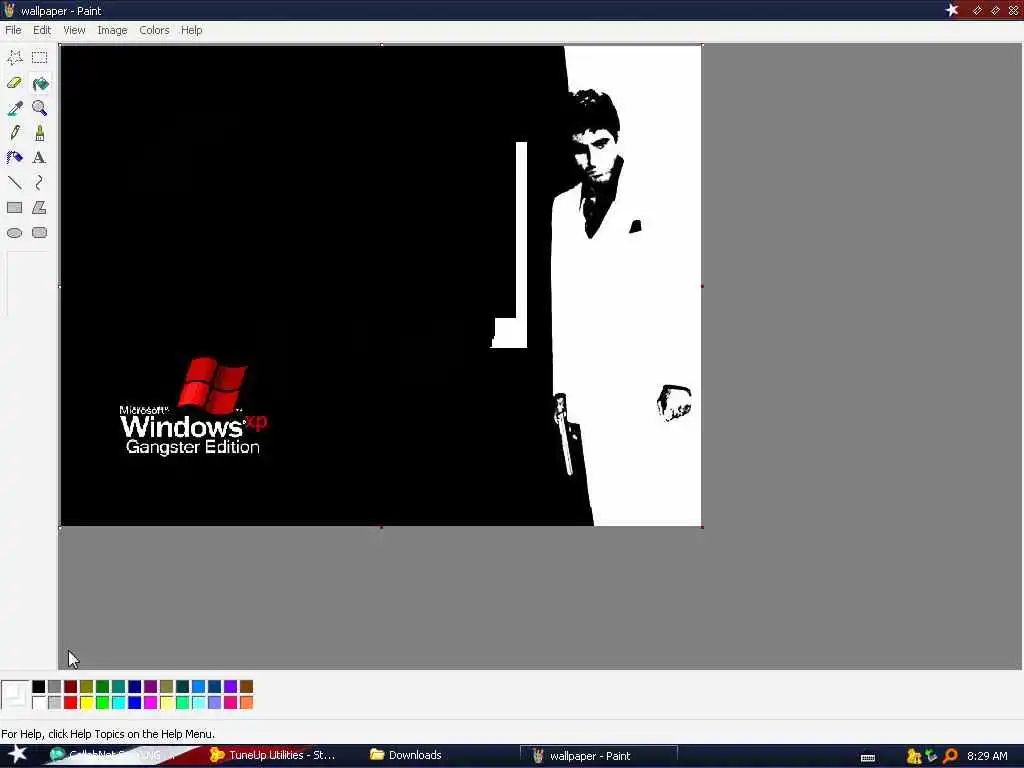1024x768 pixels.
Task: Click the Windows XP Gangster Edition logo on canvas
Action: [193, 406]
